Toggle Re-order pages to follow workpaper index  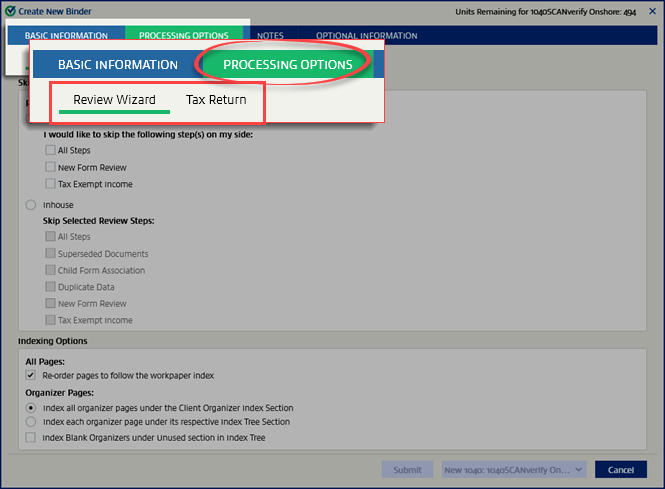tap(31, 375)
